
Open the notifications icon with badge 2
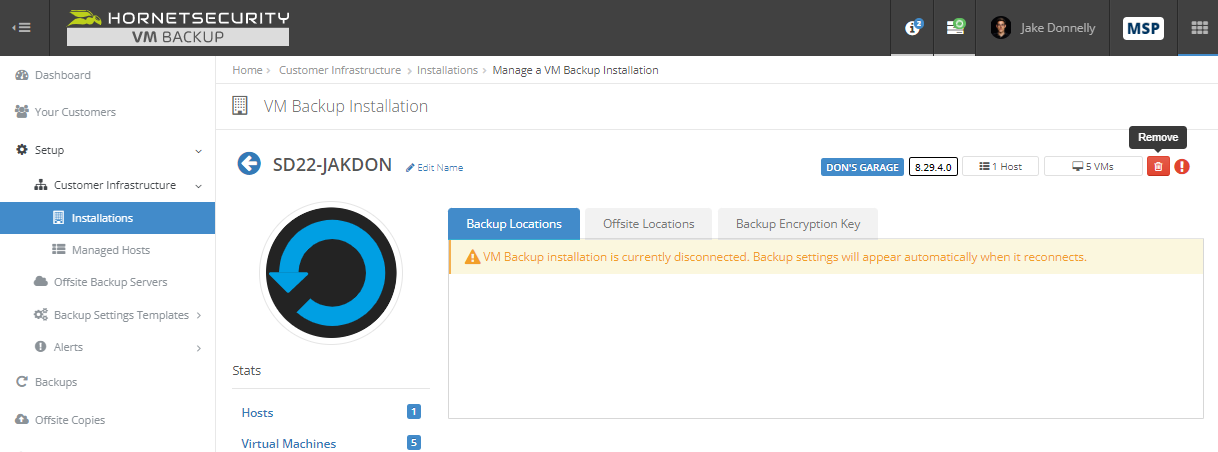pos(913,28)
